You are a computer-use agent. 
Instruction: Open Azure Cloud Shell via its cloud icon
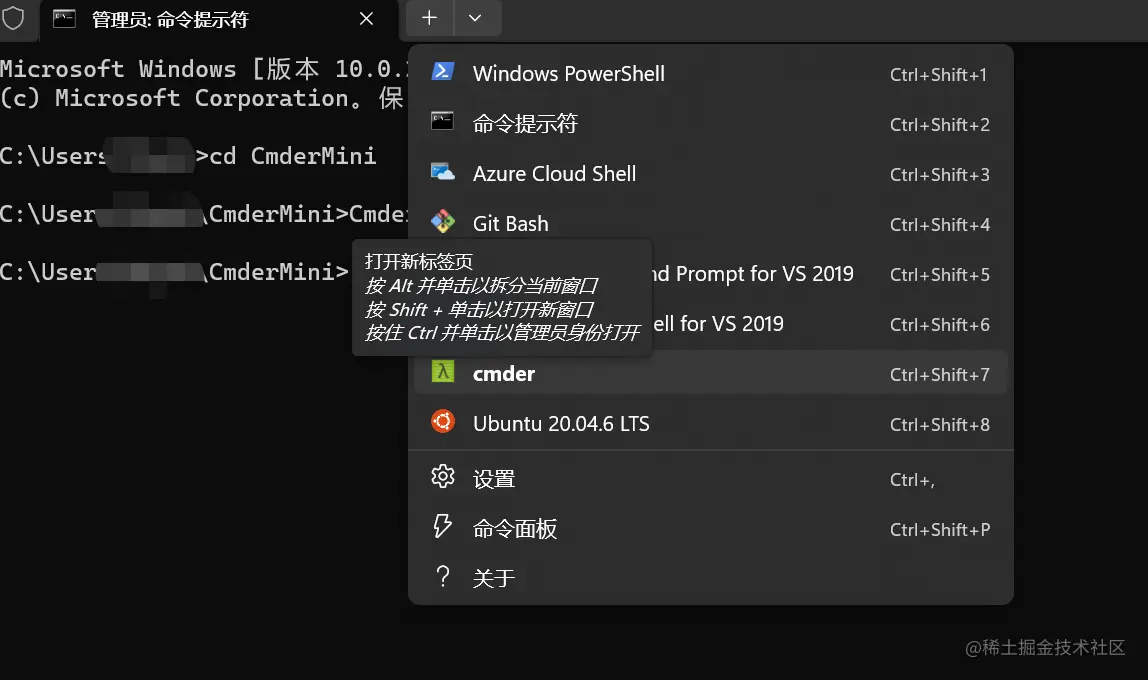pos(443,173)
